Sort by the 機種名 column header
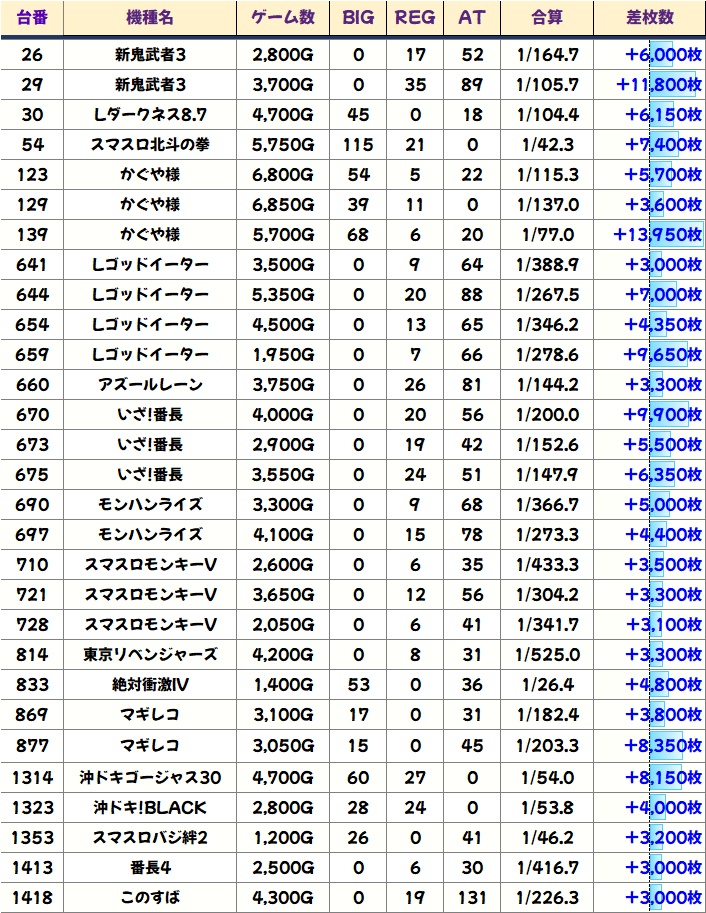 (150, 17)
